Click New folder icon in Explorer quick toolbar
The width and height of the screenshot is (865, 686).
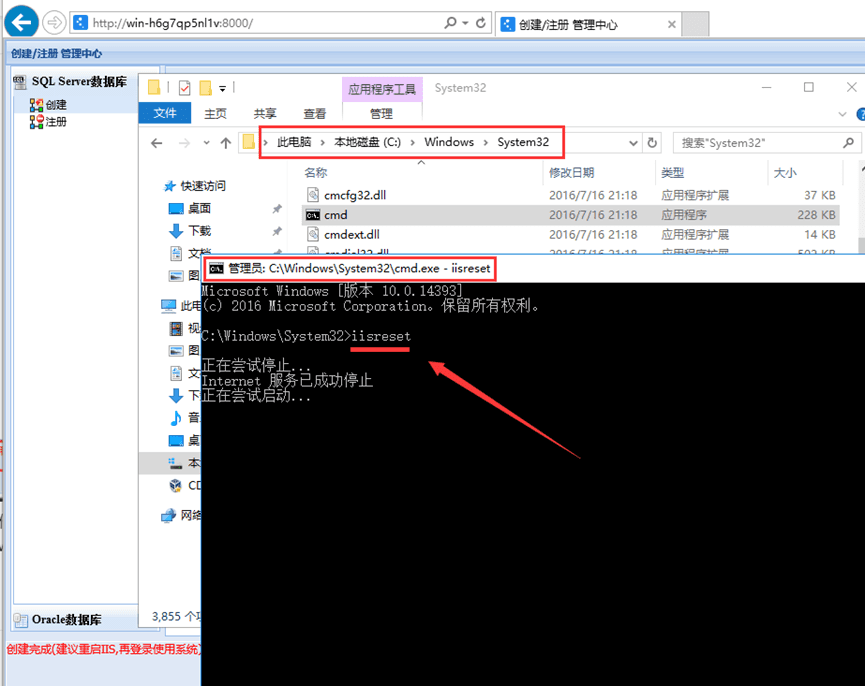pyautogui.click(x=205, y=88)
